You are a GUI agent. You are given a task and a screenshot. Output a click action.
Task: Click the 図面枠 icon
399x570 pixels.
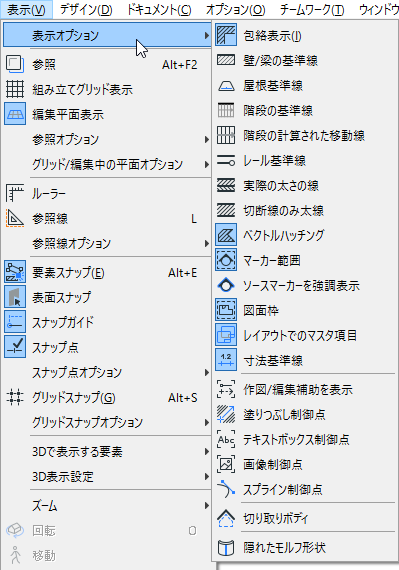coord(226,310)
